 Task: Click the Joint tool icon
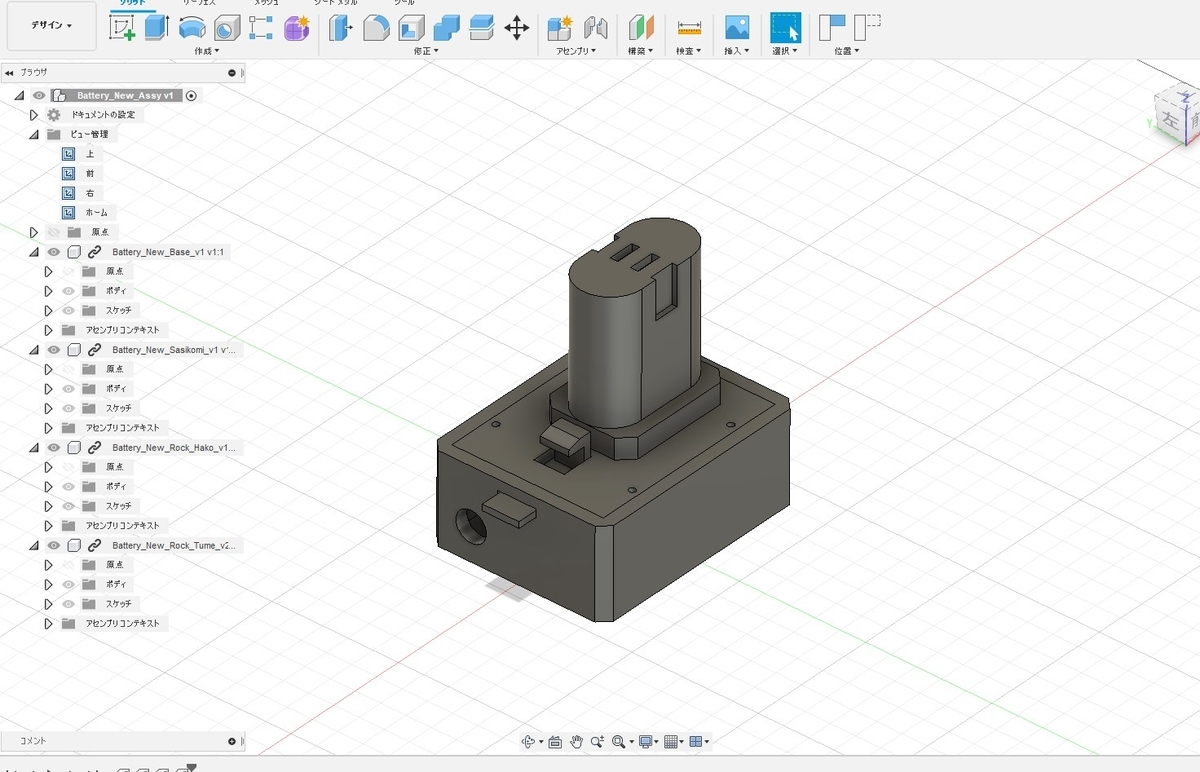(x=595, y=28)
